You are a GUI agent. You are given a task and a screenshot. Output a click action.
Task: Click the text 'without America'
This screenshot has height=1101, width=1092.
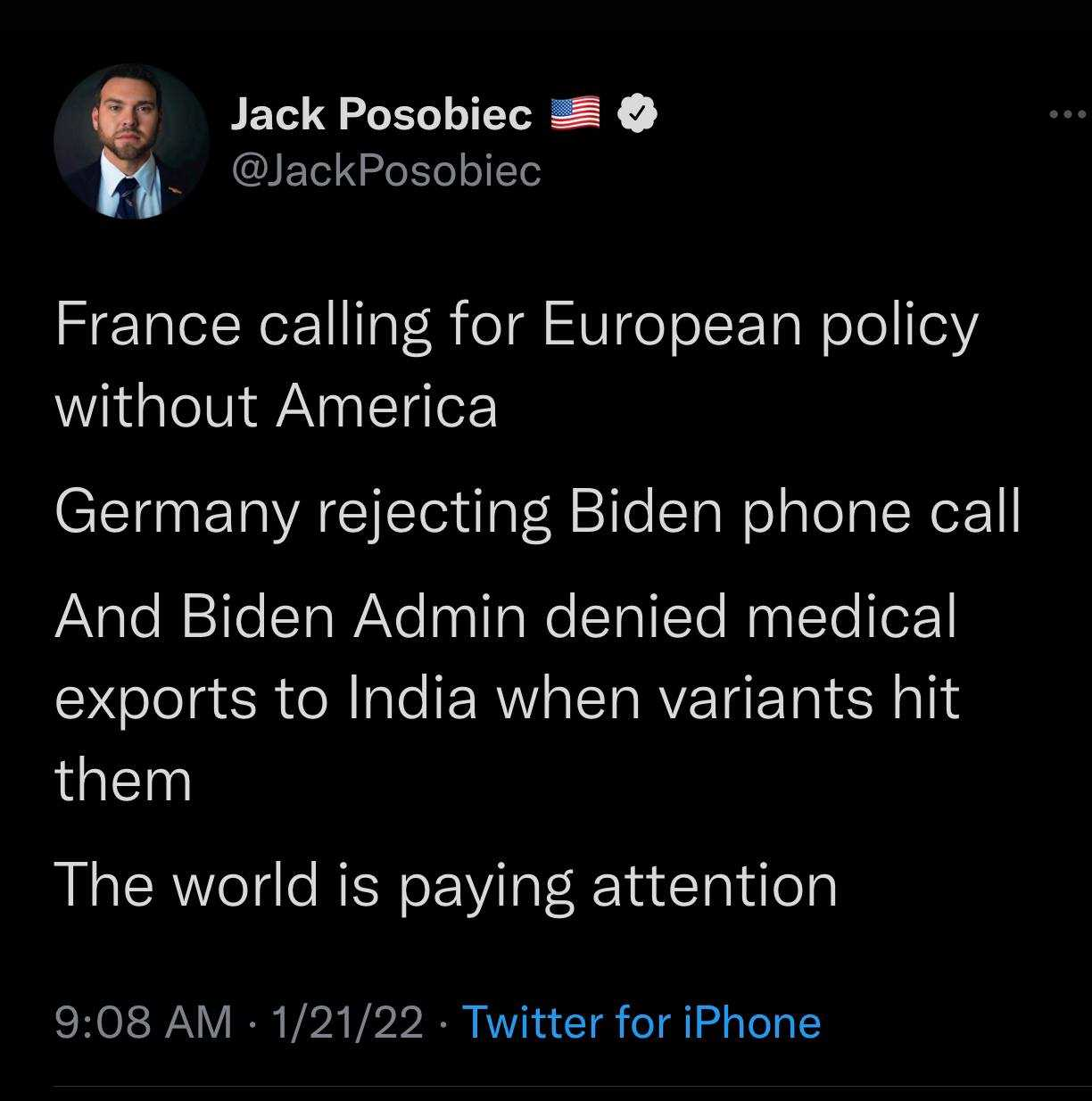(x=276, y=406)
